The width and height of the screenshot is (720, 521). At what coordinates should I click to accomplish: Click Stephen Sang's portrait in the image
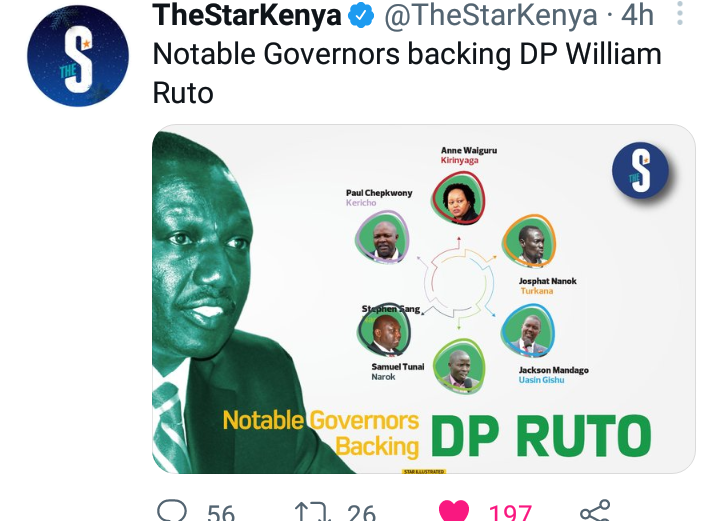[383, 331]
